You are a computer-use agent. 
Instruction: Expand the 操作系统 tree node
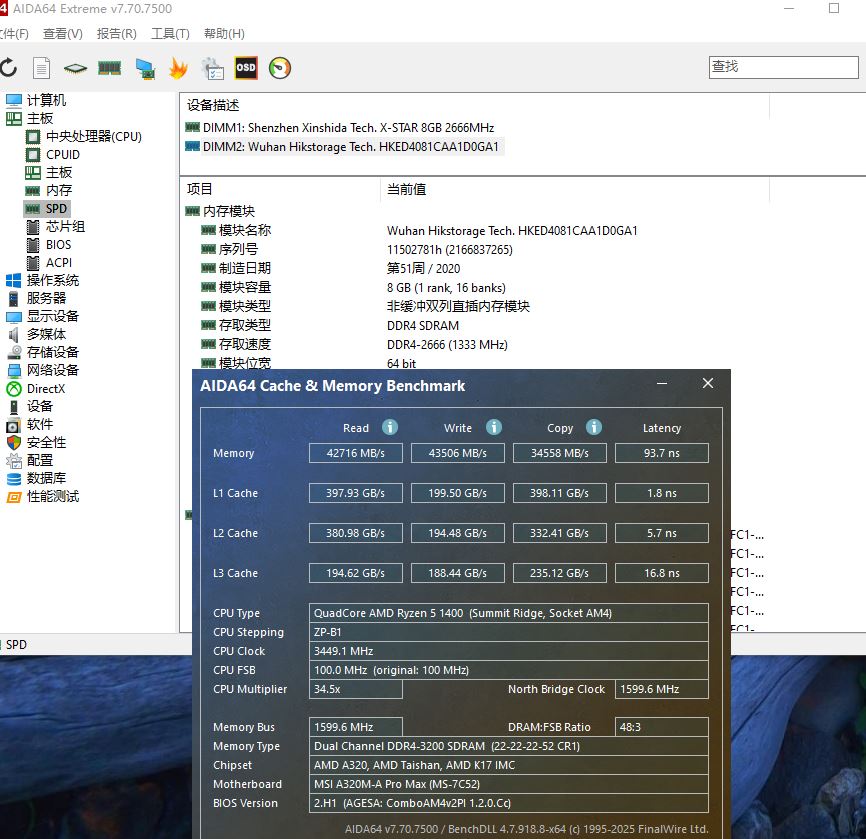pyautogui.click(x=52, y=280)
